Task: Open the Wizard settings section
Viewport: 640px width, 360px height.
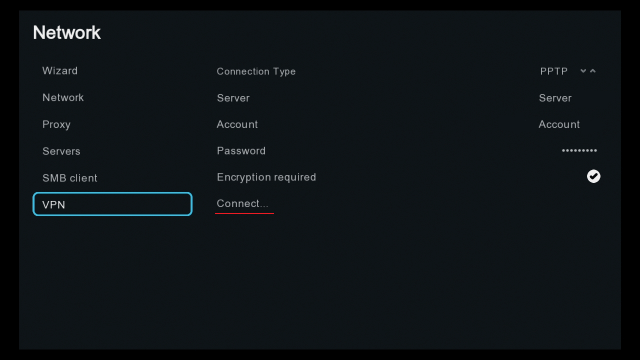Action: pos(60,71)
